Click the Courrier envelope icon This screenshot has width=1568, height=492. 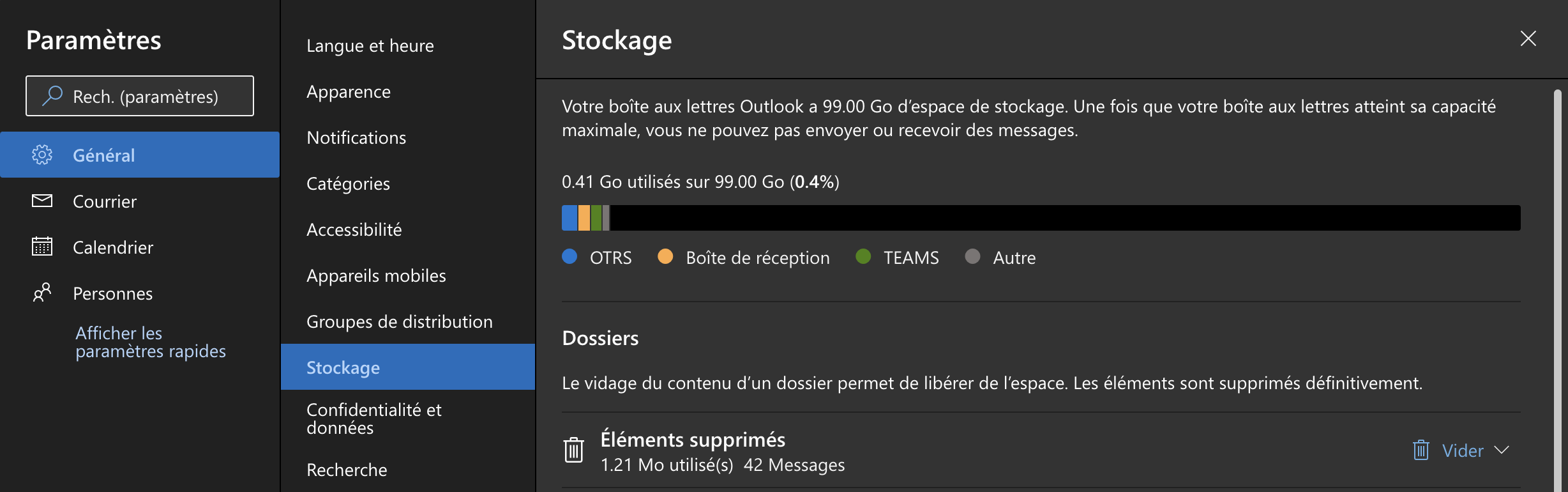click(42, 201)
